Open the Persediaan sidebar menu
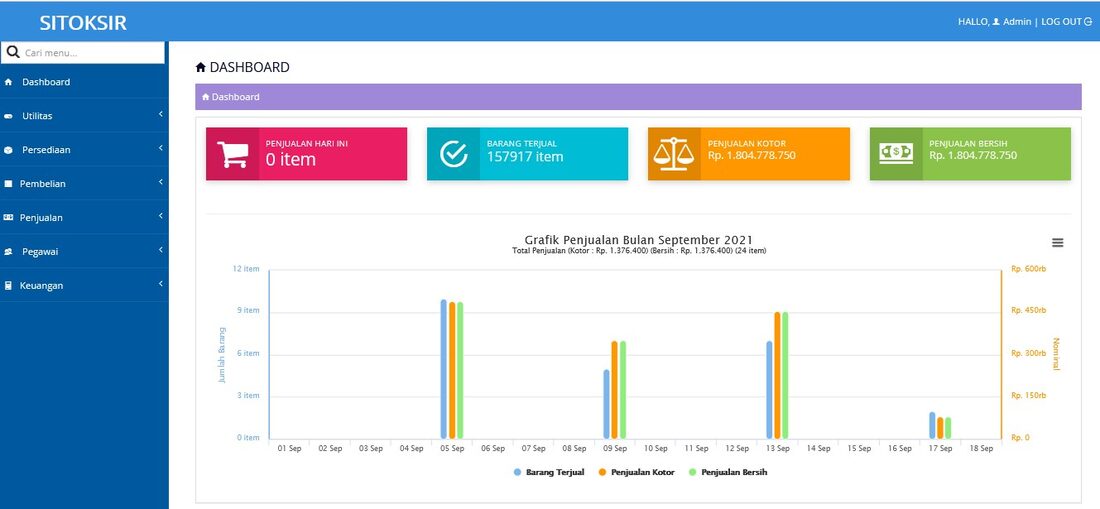 pos(84,149)
